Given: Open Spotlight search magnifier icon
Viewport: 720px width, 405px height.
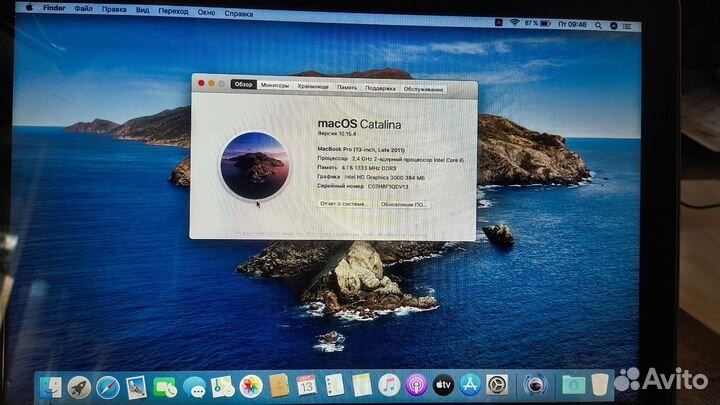Looking at the screenshot, I should (598, 25).
